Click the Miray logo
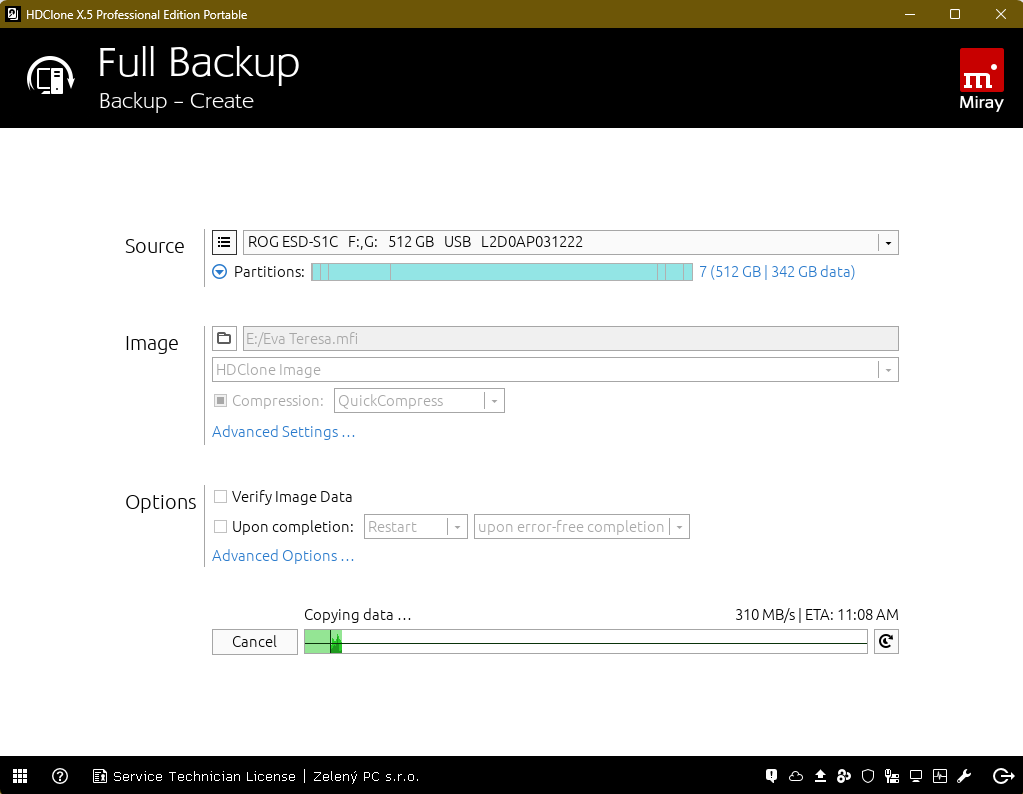 [x=981, y=79]
